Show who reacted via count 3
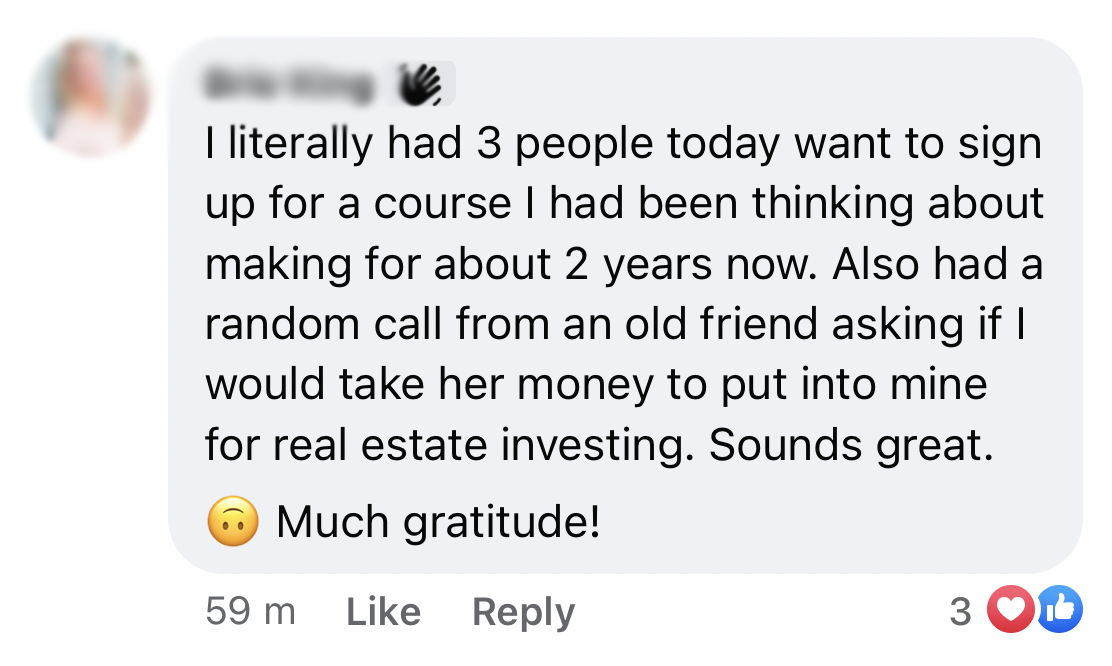This screenshot has height=666, width=1112. 960,611
